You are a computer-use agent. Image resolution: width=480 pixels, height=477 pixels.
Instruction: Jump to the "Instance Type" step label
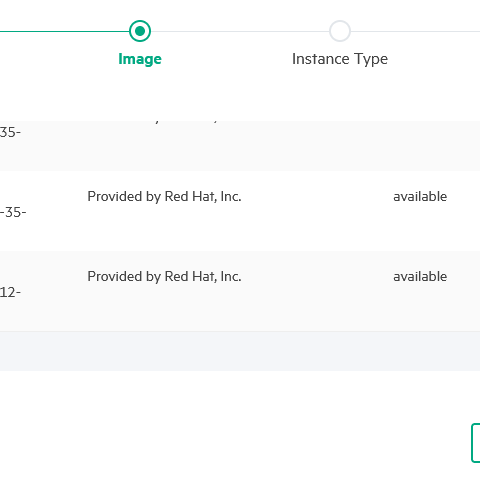(x=340, y=59)
